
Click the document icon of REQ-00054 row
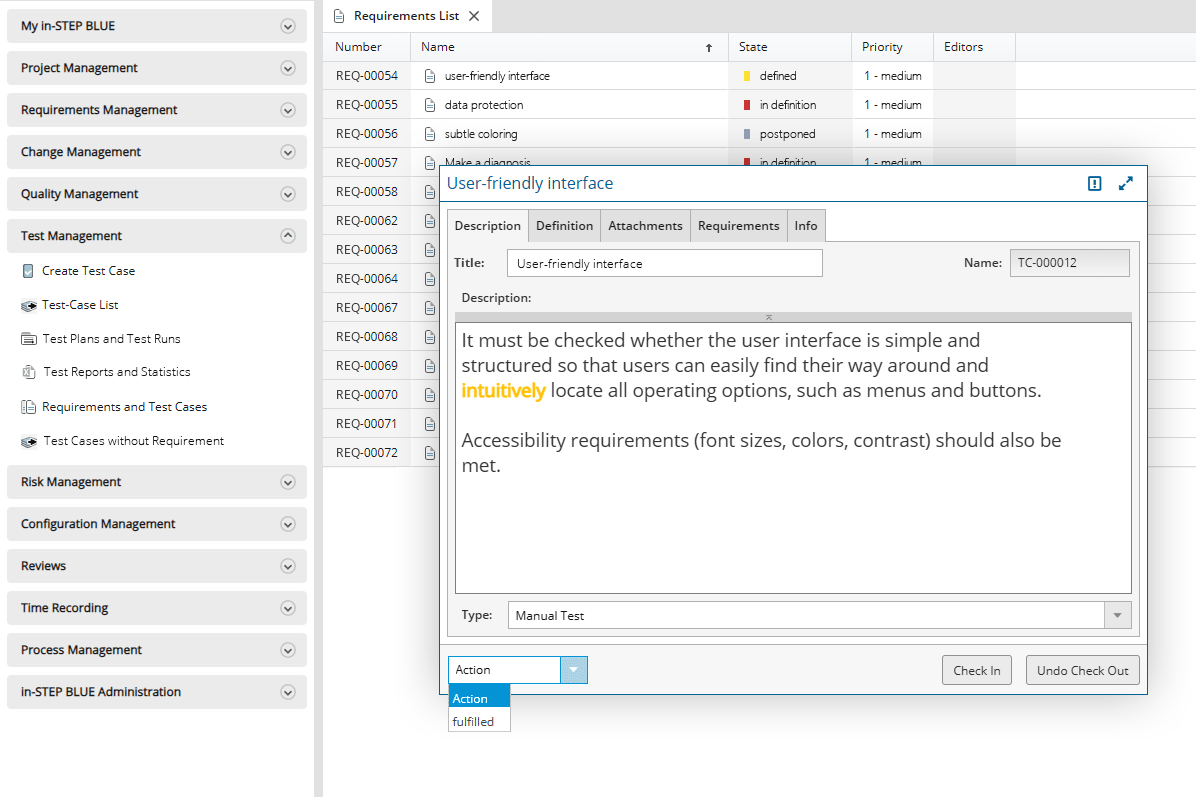click(430, 76)
